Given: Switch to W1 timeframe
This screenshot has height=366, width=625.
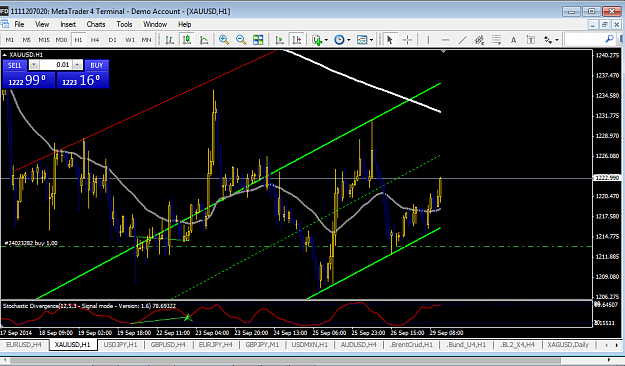Looking at the screenshot, I should (x=130, y=40).
